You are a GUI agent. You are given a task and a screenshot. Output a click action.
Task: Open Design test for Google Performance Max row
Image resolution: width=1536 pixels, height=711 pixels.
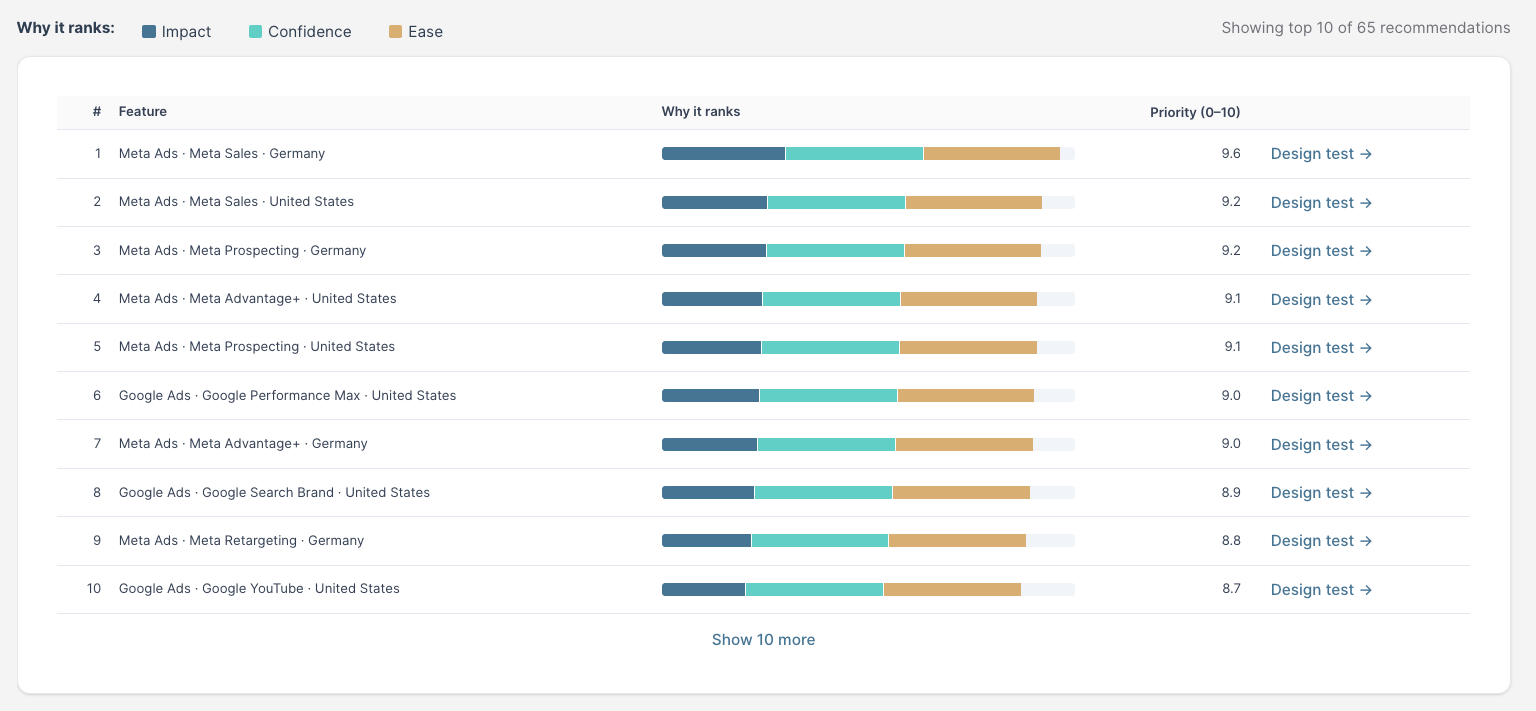click(1321, 396)
